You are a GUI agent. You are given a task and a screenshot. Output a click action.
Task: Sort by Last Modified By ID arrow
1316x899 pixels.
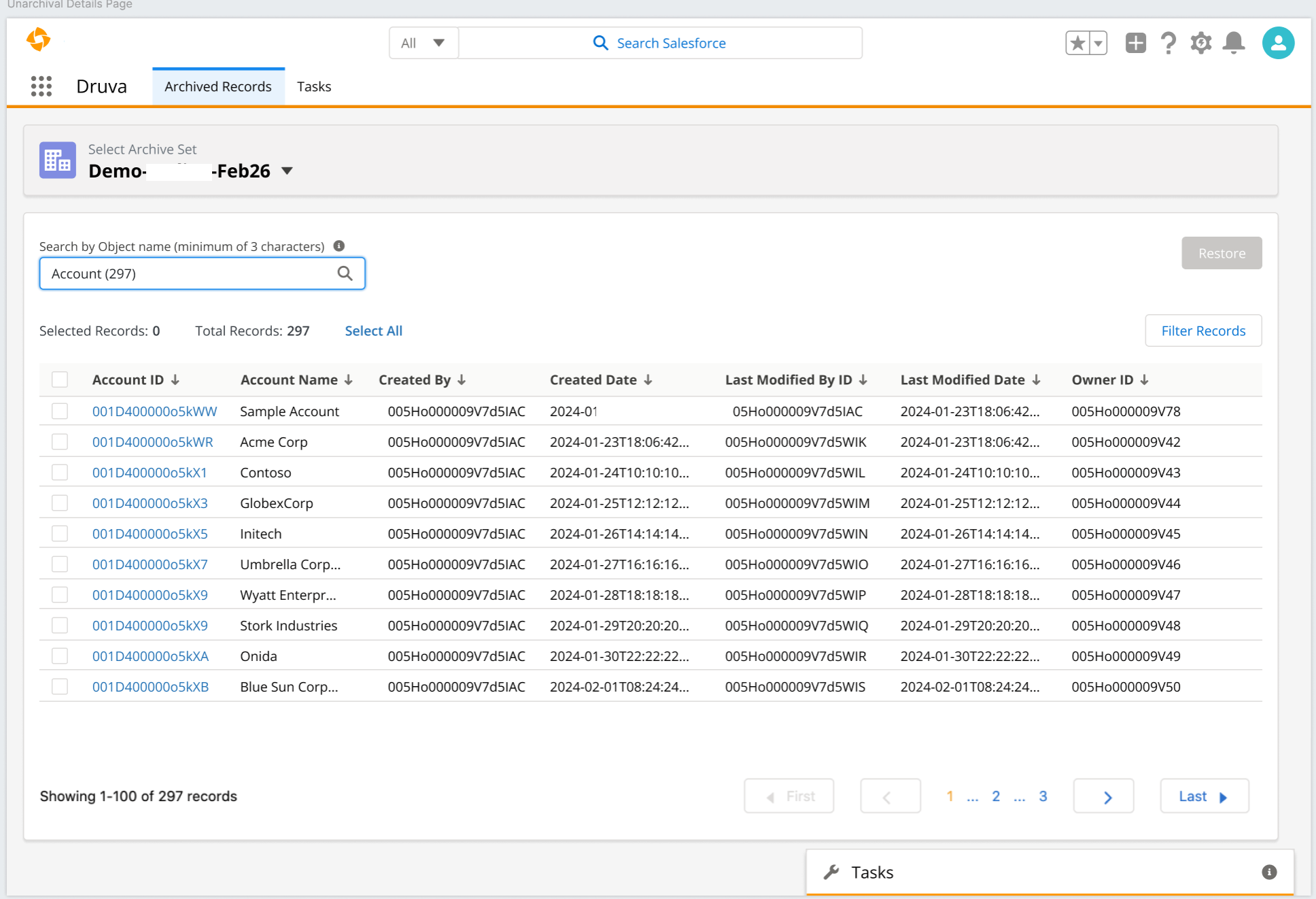coord(863,379)
